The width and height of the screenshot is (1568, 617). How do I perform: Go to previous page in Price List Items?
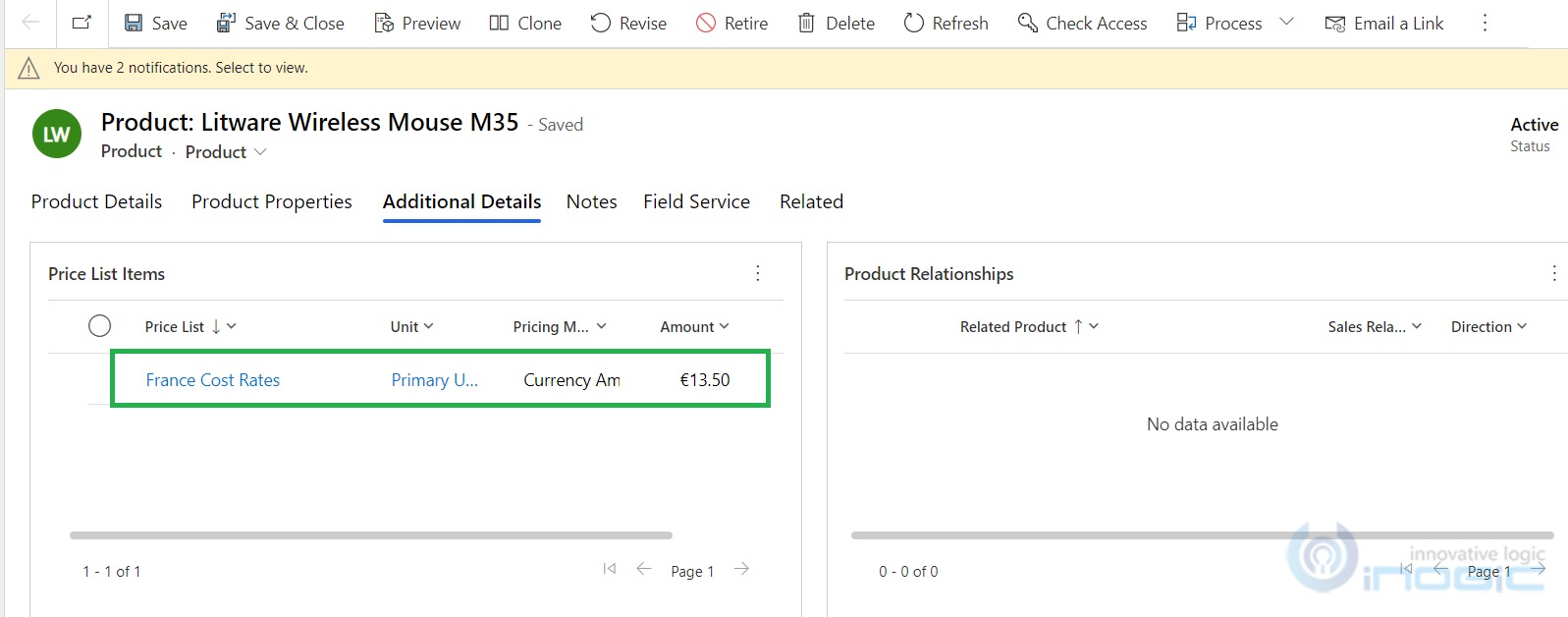(644, 569)
